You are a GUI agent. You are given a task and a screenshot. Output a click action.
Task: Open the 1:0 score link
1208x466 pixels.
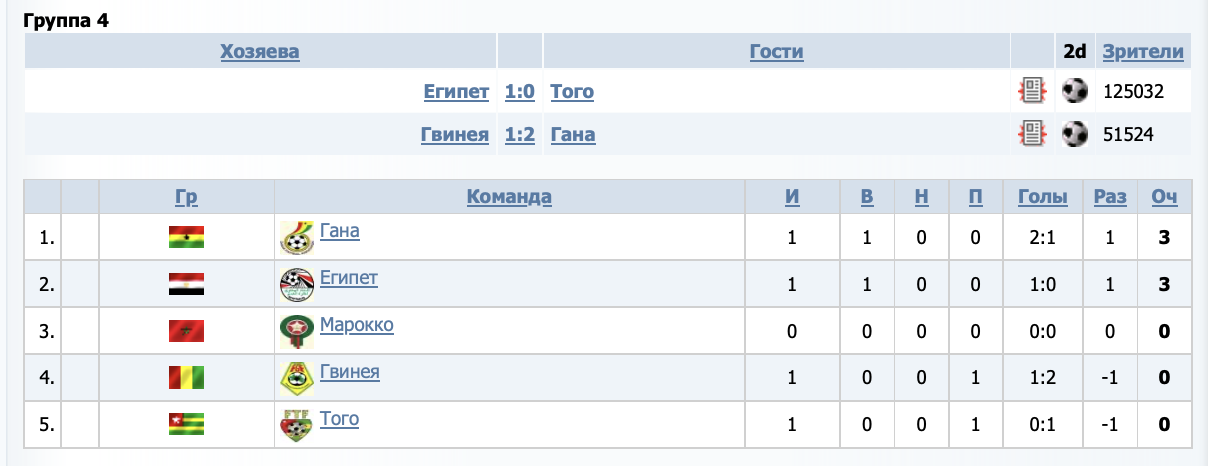[x=520, y=92]
